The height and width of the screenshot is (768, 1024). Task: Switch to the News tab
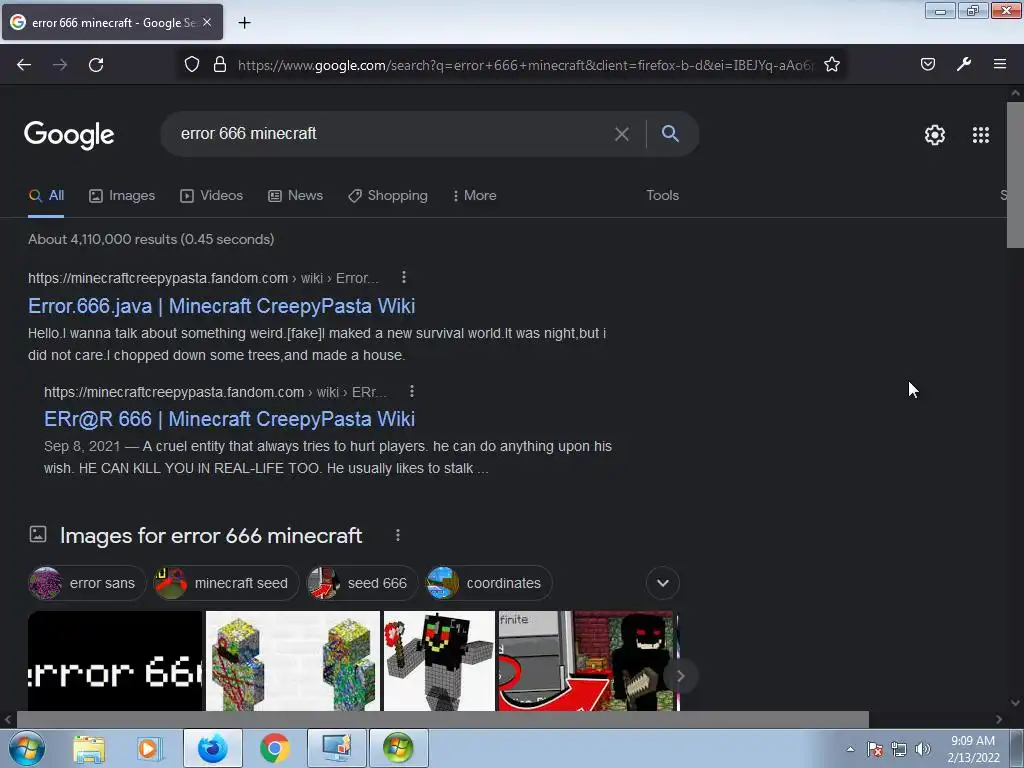pyautogui.click(x=295, y=195)
